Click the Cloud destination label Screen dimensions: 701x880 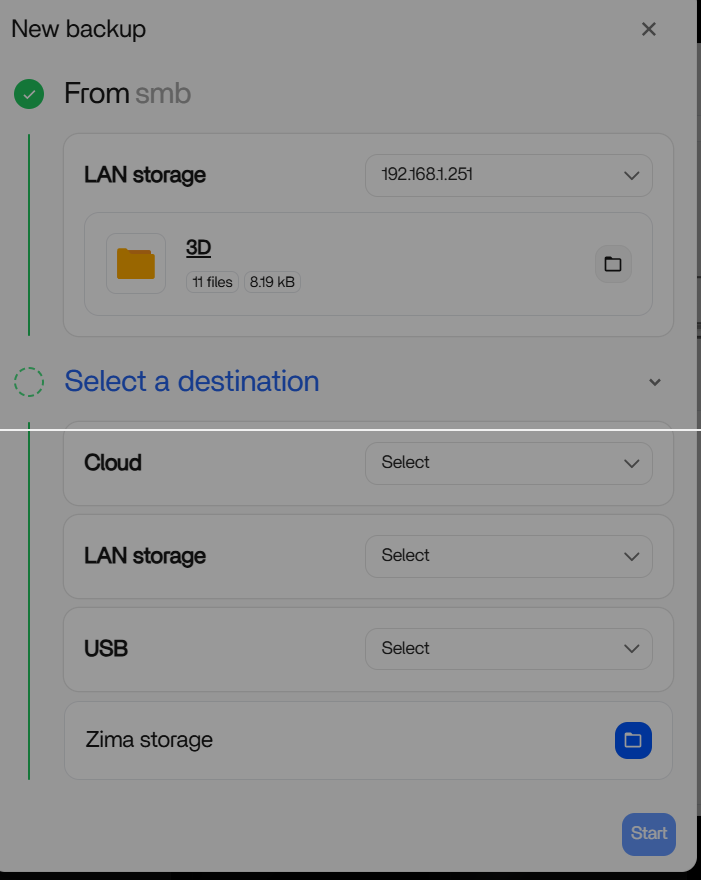(113, 463)
